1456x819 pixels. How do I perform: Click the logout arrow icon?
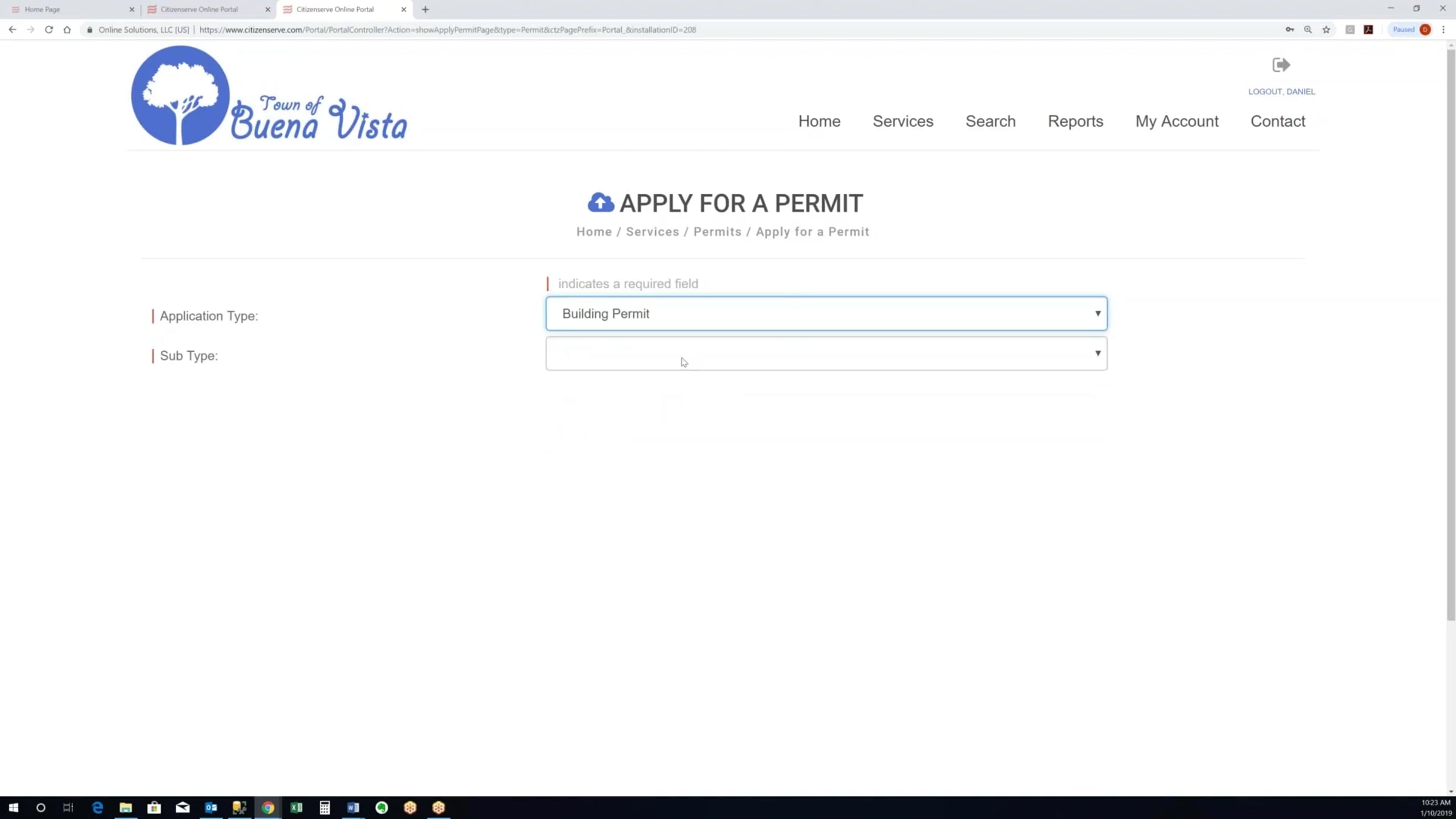pos(1281,65)
